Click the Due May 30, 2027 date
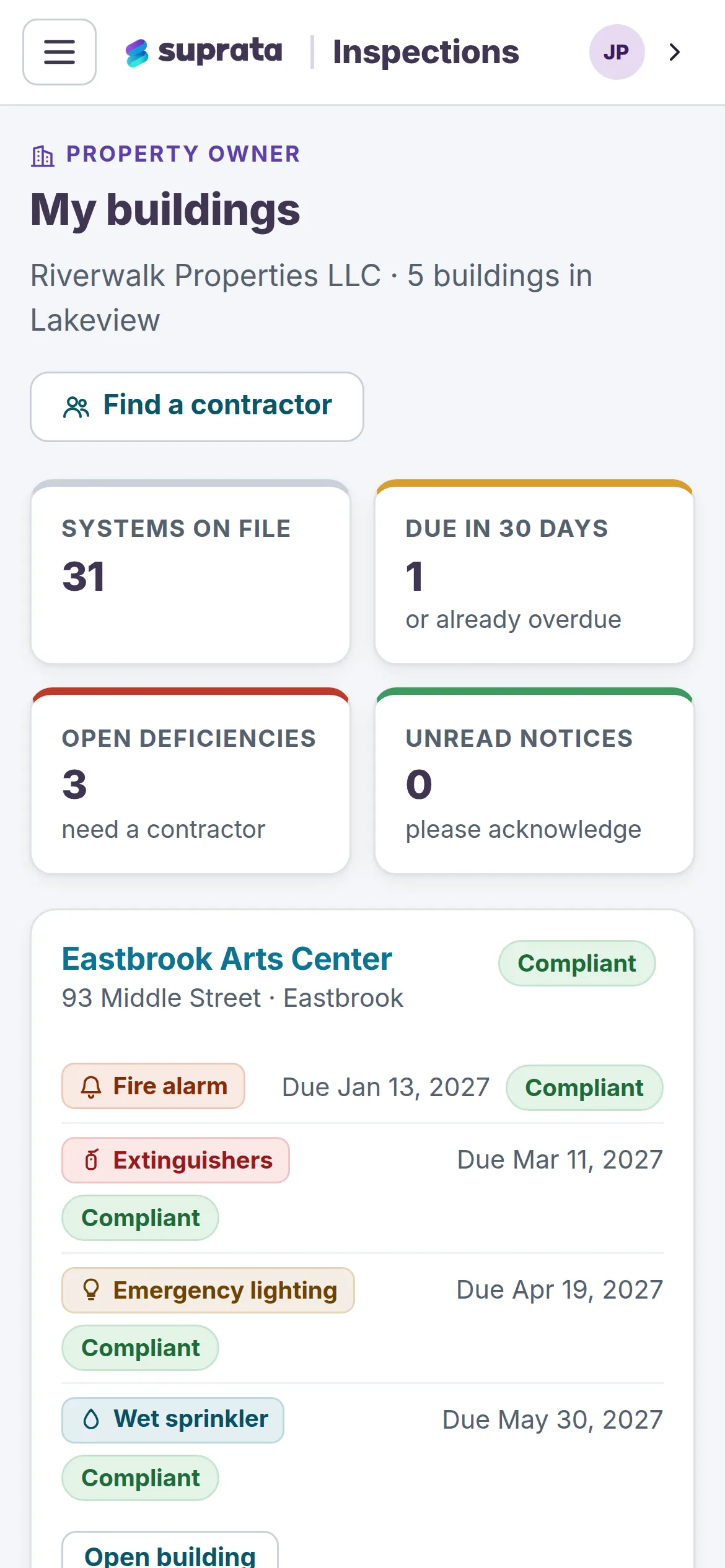The image size is (725, 1568). (x=553, y=1420)
